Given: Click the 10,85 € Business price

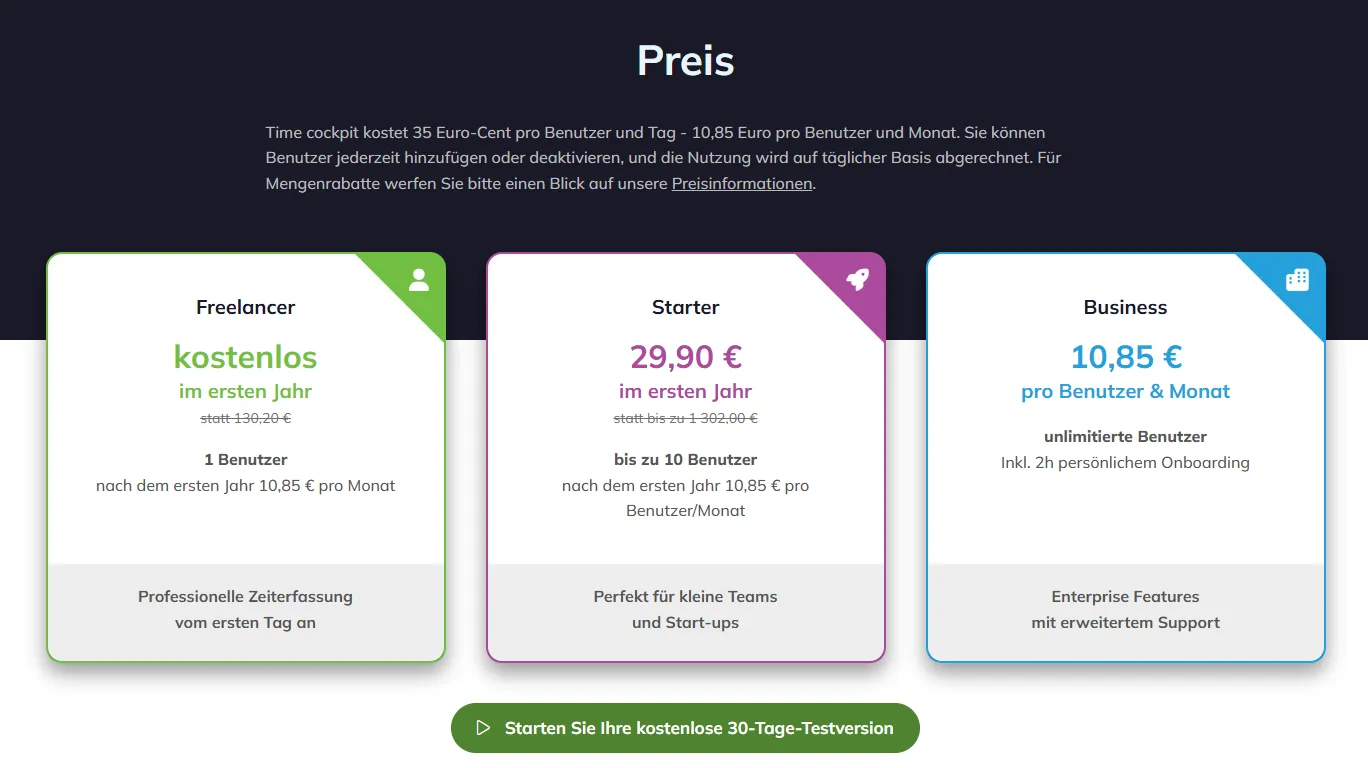Looking at the screenshot, I should pyautogui.click(x=1125, y=357).
